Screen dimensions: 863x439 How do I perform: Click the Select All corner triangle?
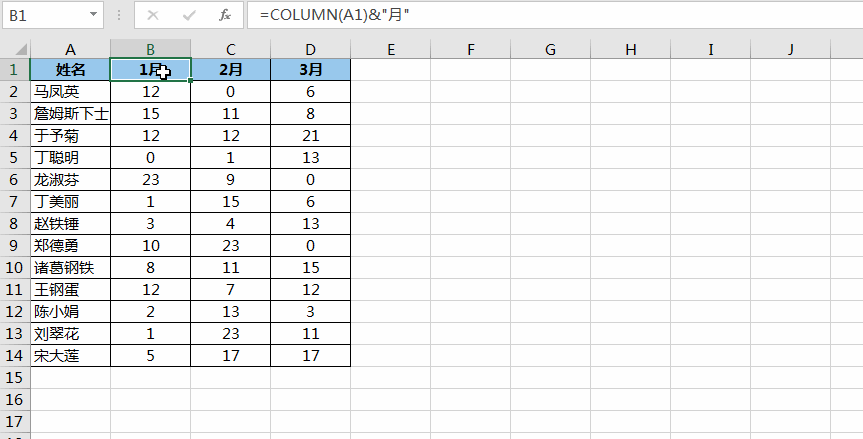(15, 49)
